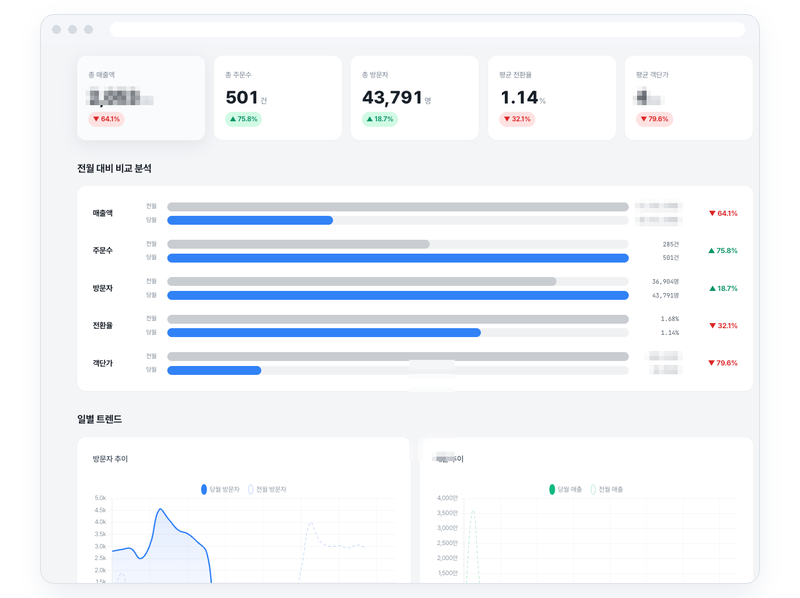Click the blue 당월 bar for 매출액
Viewport: 800px width, 598px height.
click(x=250, y=220)
